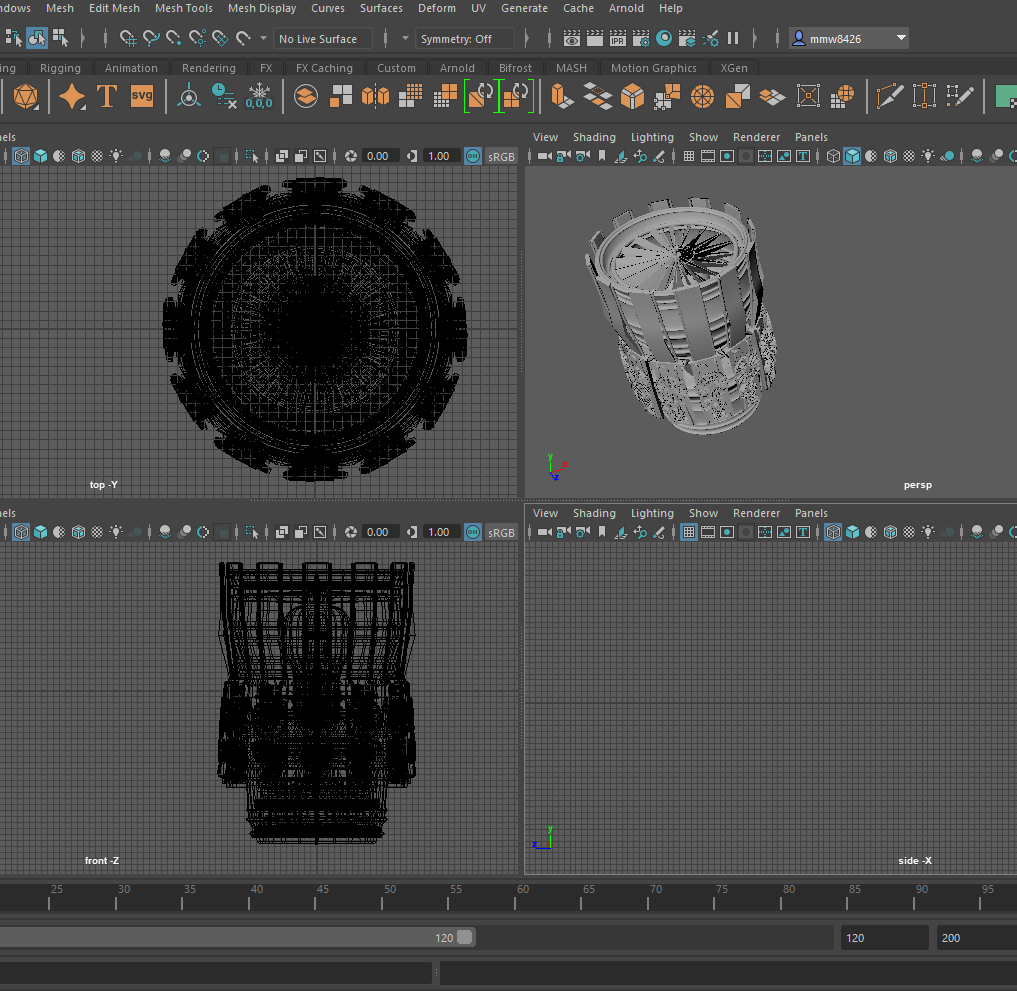
Task: Open the Render View window
Action: 572,38
